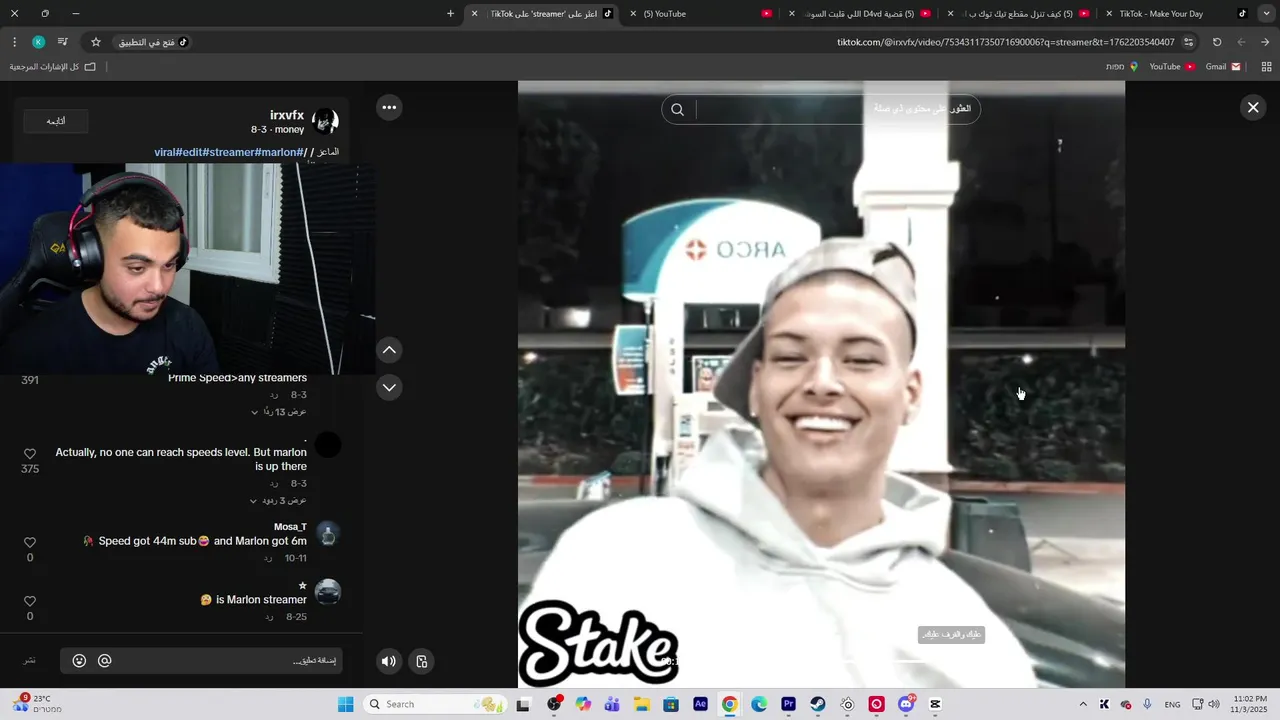Open irxvfx profile avatar picture

(x=325, y=121)
